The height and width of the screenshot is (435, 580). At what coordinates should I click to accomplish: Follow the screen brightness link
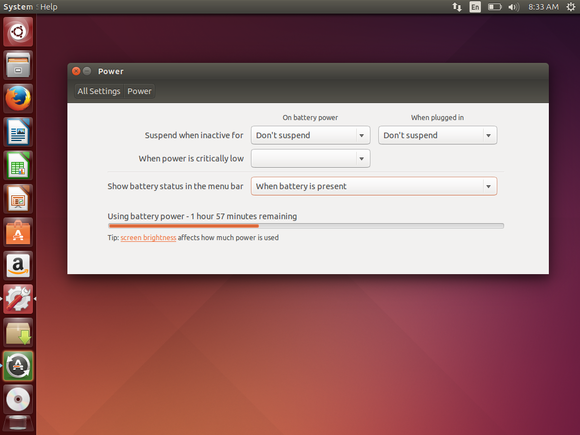(148, 237)
